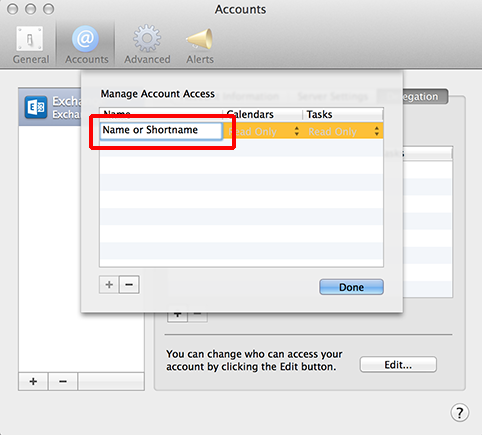Add a new account with sidebar plus
The width and height of the screenshot is (482, 435).
tap(33, 381)
